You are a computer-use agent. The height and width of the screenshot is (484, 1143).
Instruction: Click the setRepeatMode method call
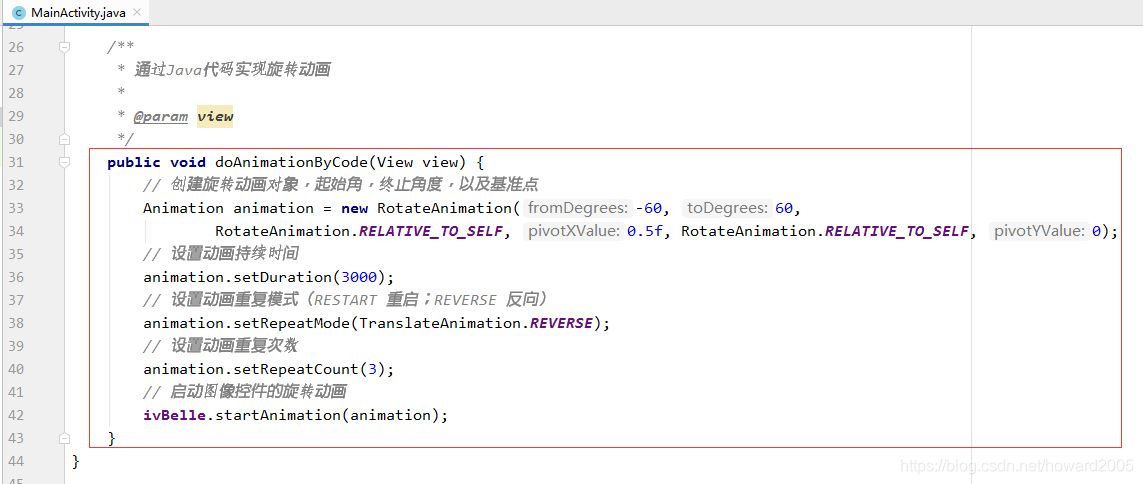point(292,323)
